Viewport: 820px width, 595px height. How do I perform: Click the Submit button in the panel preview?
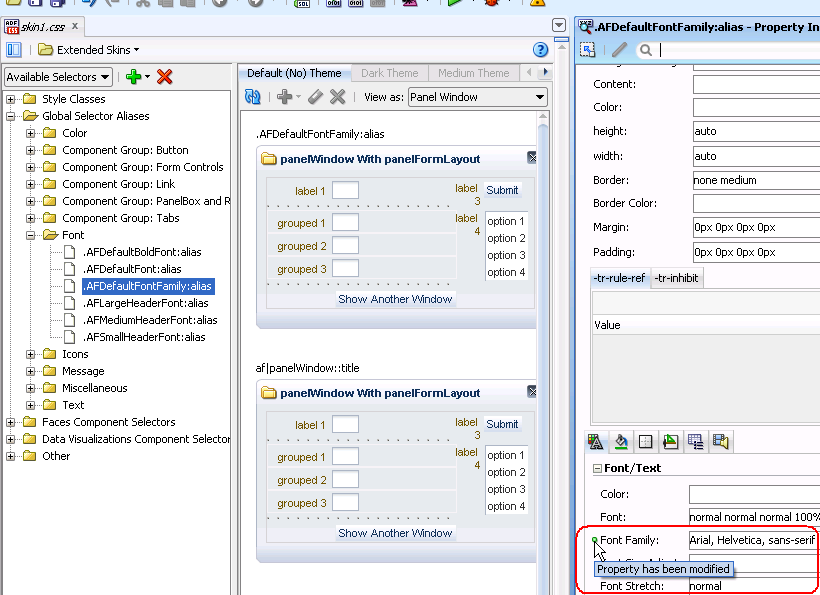click(502, 190)
